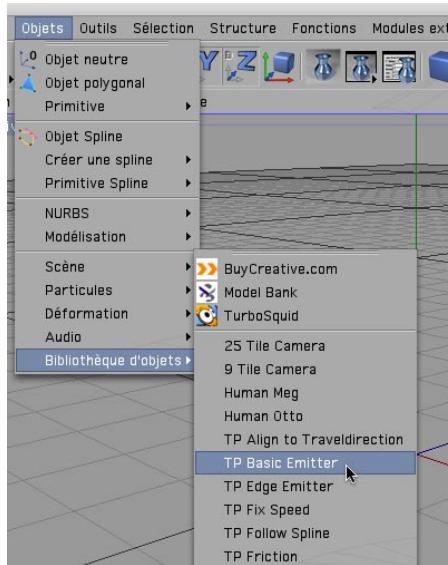Toggle the Z axis lock
The image size is (448, 565).
tap(241, 66)
